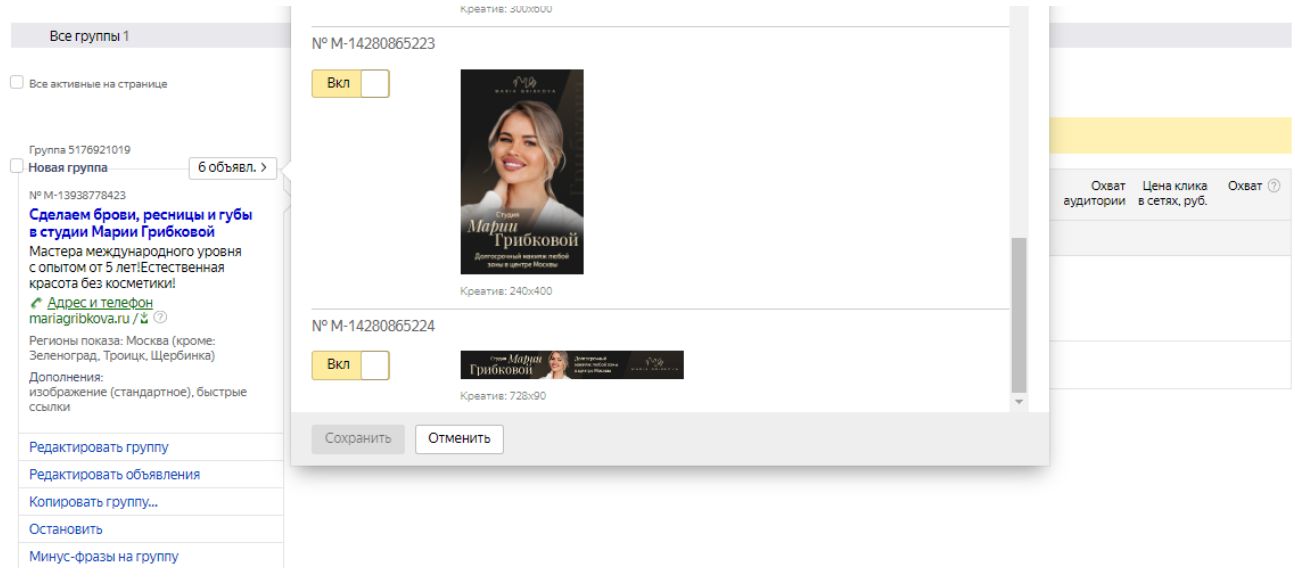Screen dimensions: 1295x588
Task: Click Остановить to stop the group
Action: [x=66, y=529]
